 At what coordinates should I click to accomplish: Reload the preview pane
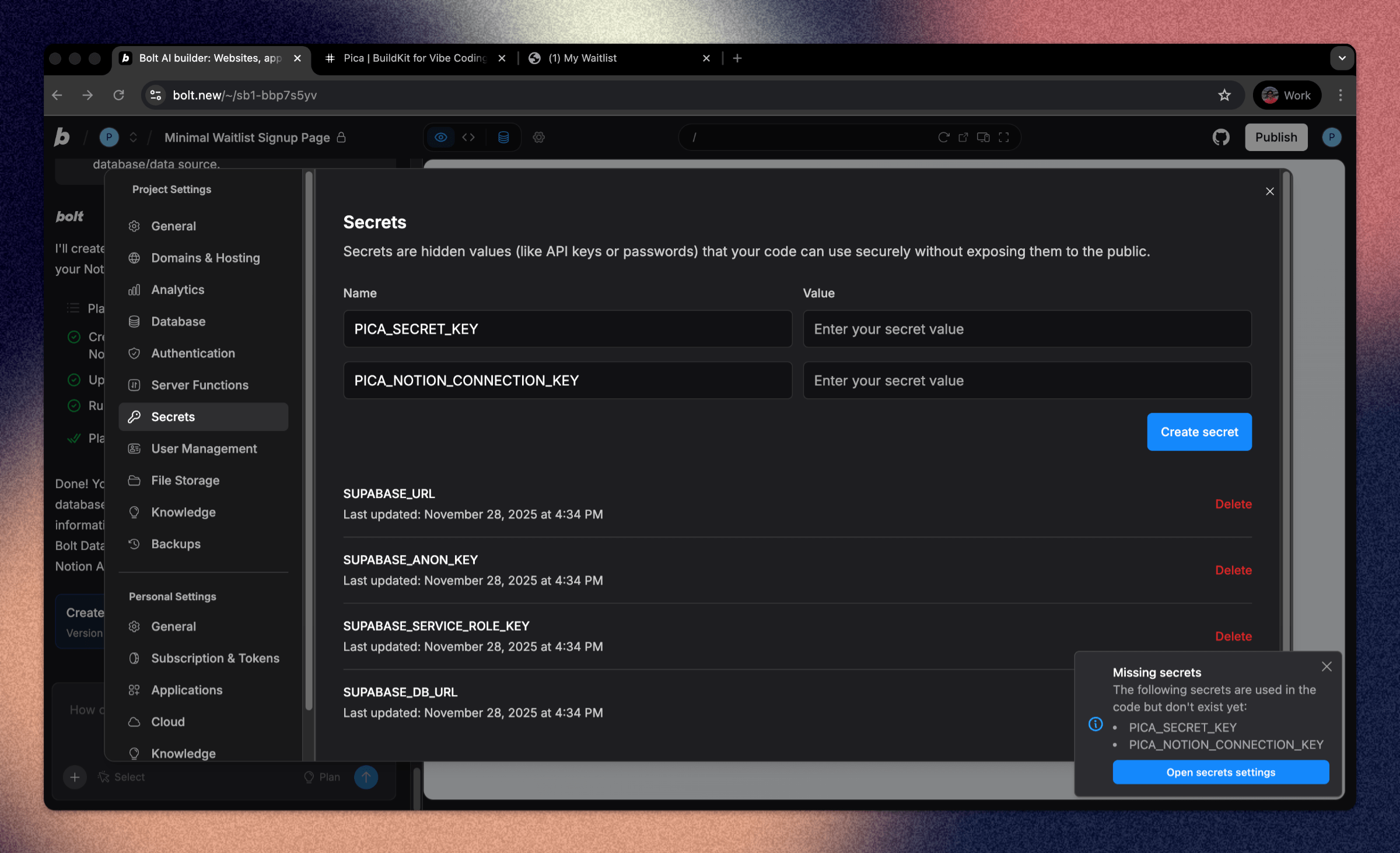point(943,138)
